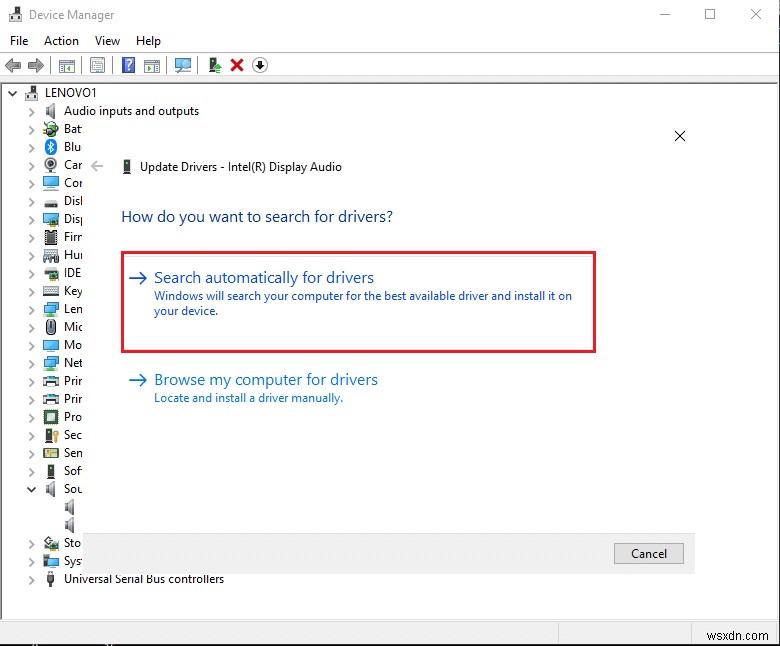Select Universal Serial Bus controllers label
Screen dimensions: 780x646
(144, 579)
